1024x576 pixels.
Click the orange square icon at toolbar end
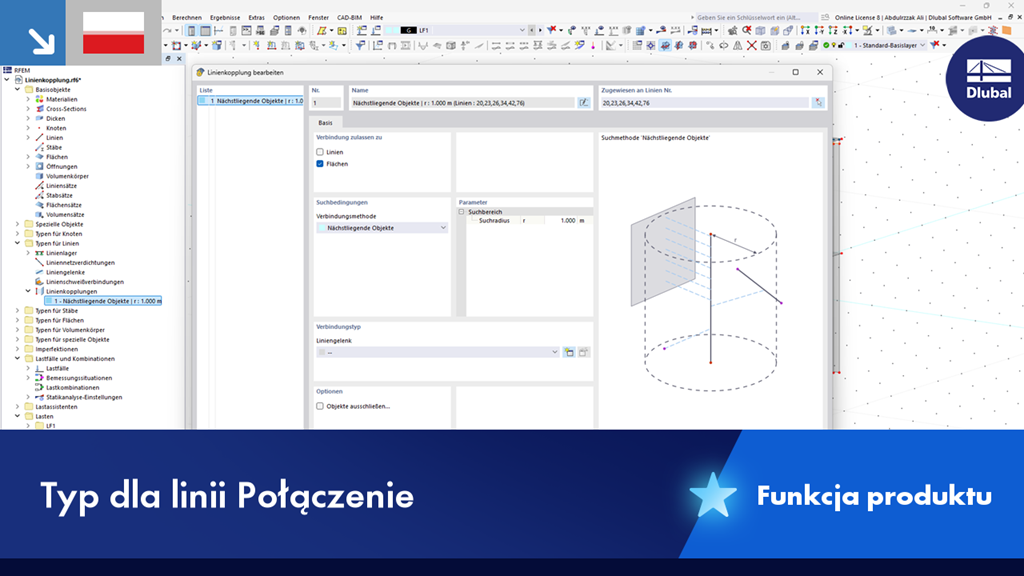(1006, 31)
